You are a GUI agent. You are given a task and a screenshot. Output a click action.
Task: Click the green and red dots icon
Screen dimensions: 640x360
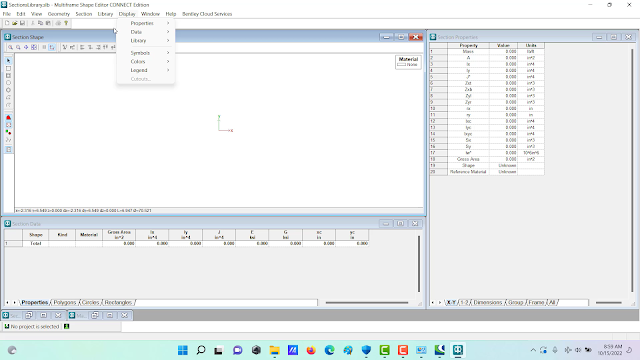(x=9, y=132)
